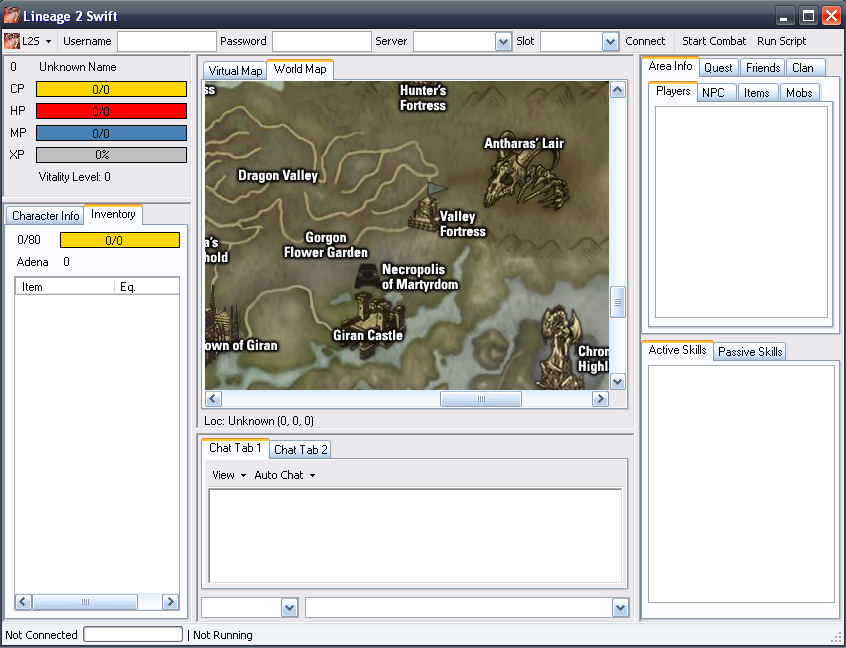Open the Area Info tab
The image size is (846, 648).
[670, 66]
